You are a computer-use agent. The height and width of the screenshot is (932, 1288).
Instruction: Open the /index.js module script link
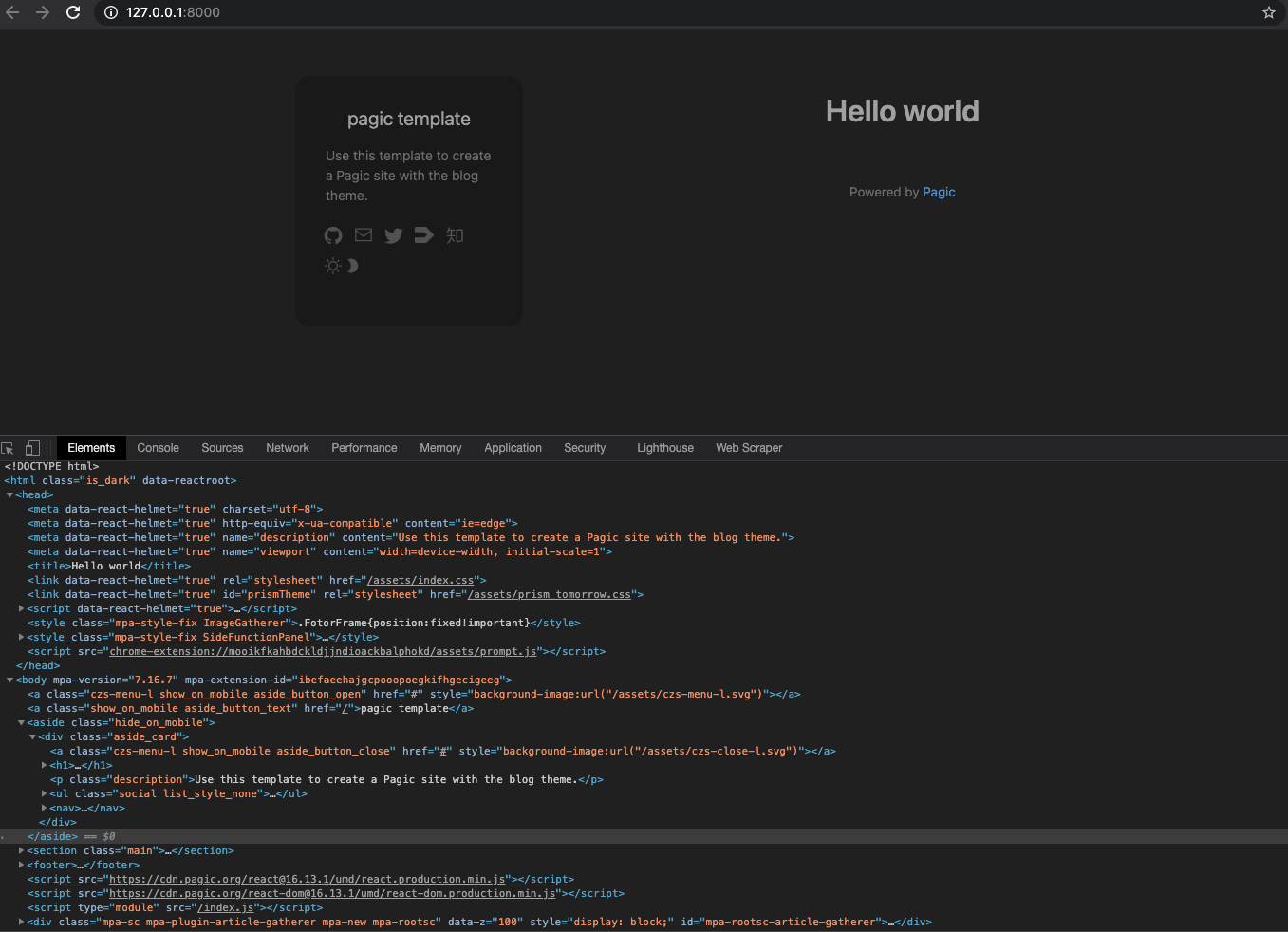point(226,907)
